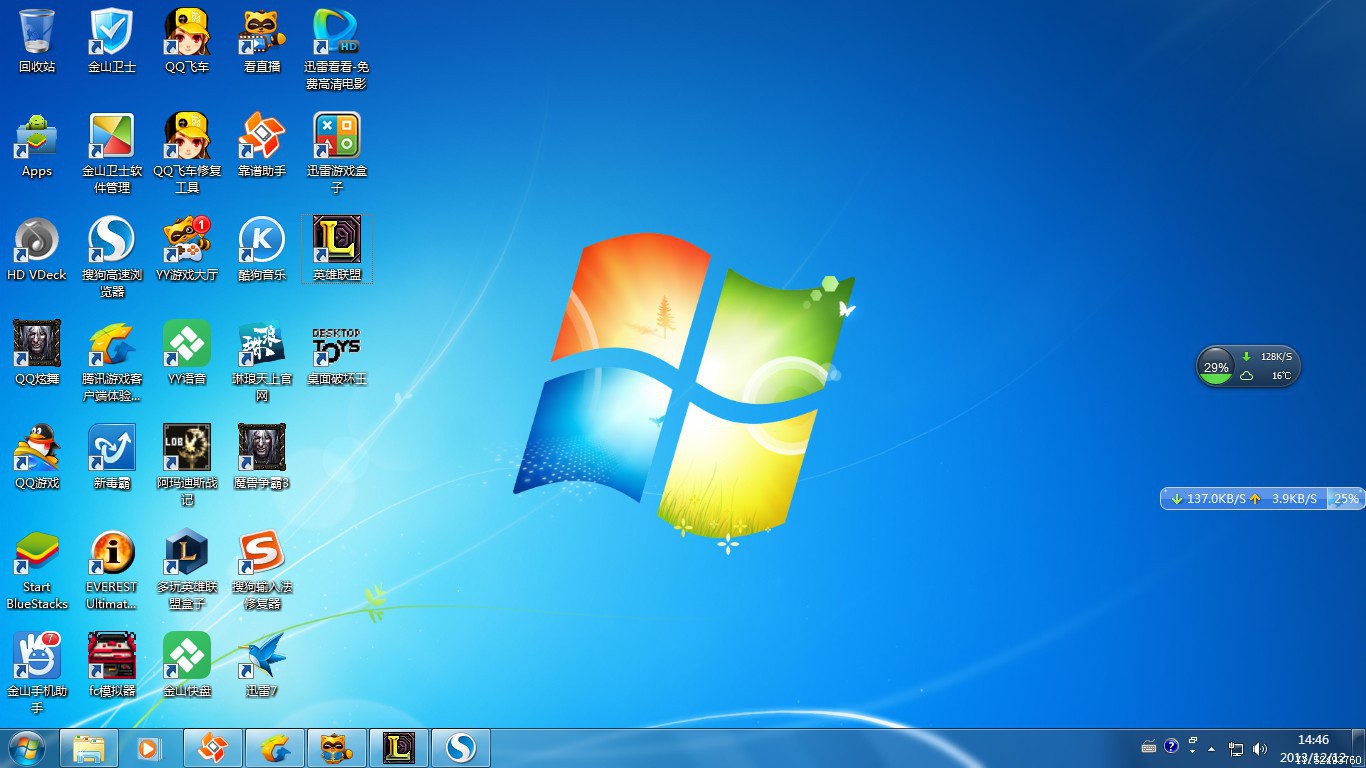
Task: Launch 新毒霸 desktop shortcut
Action: (x=112, y=457)
